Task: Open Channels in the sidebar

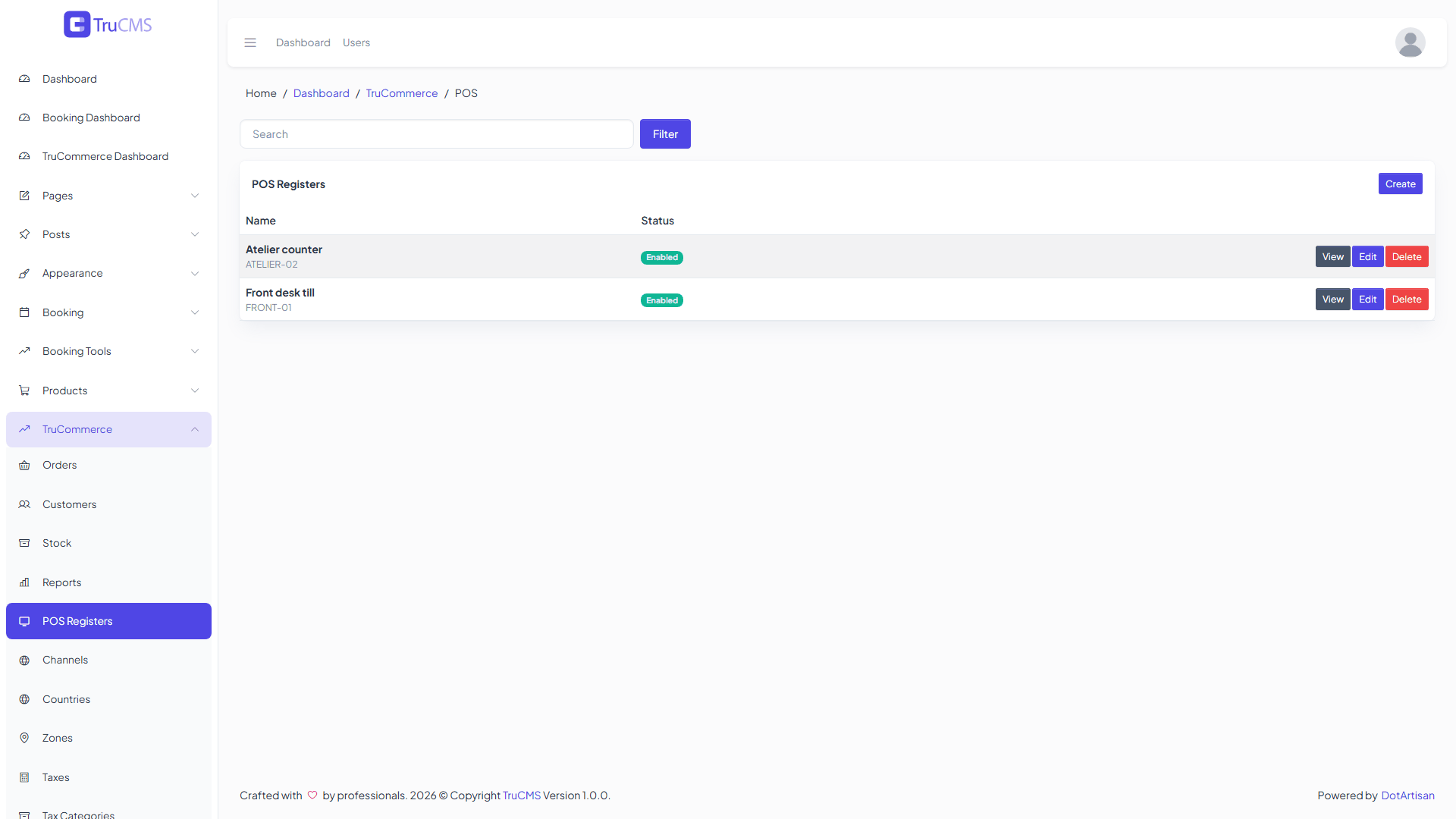Action: (108, 660)
